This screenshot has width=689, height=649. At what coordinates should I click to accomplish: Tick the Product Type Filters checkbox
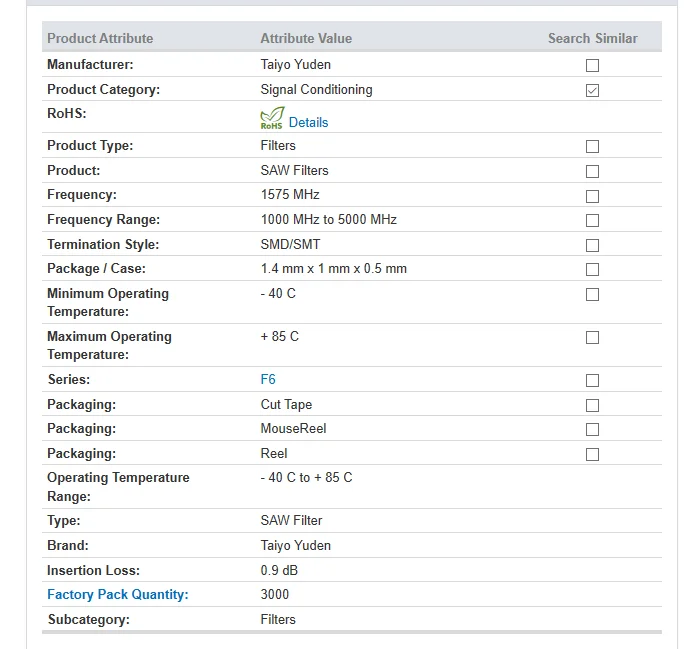(592, 146)
